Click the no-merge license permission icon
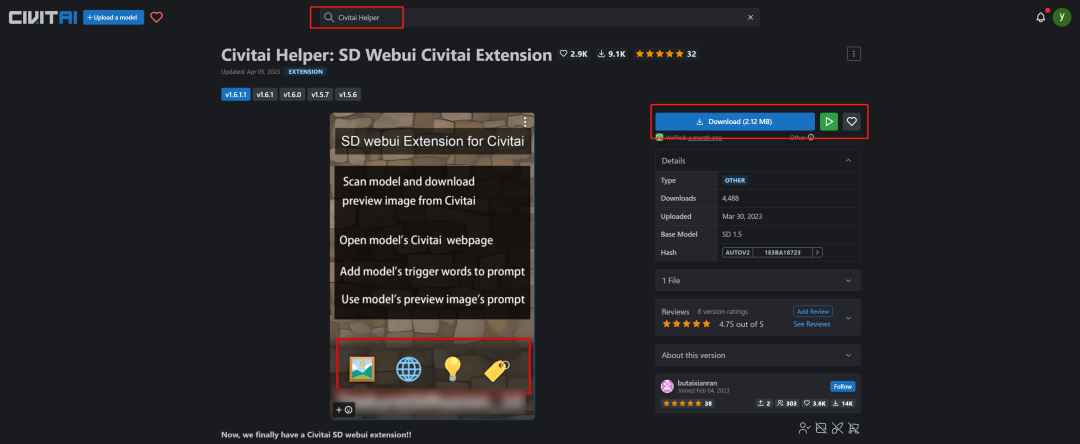 [x=837, y=428]
